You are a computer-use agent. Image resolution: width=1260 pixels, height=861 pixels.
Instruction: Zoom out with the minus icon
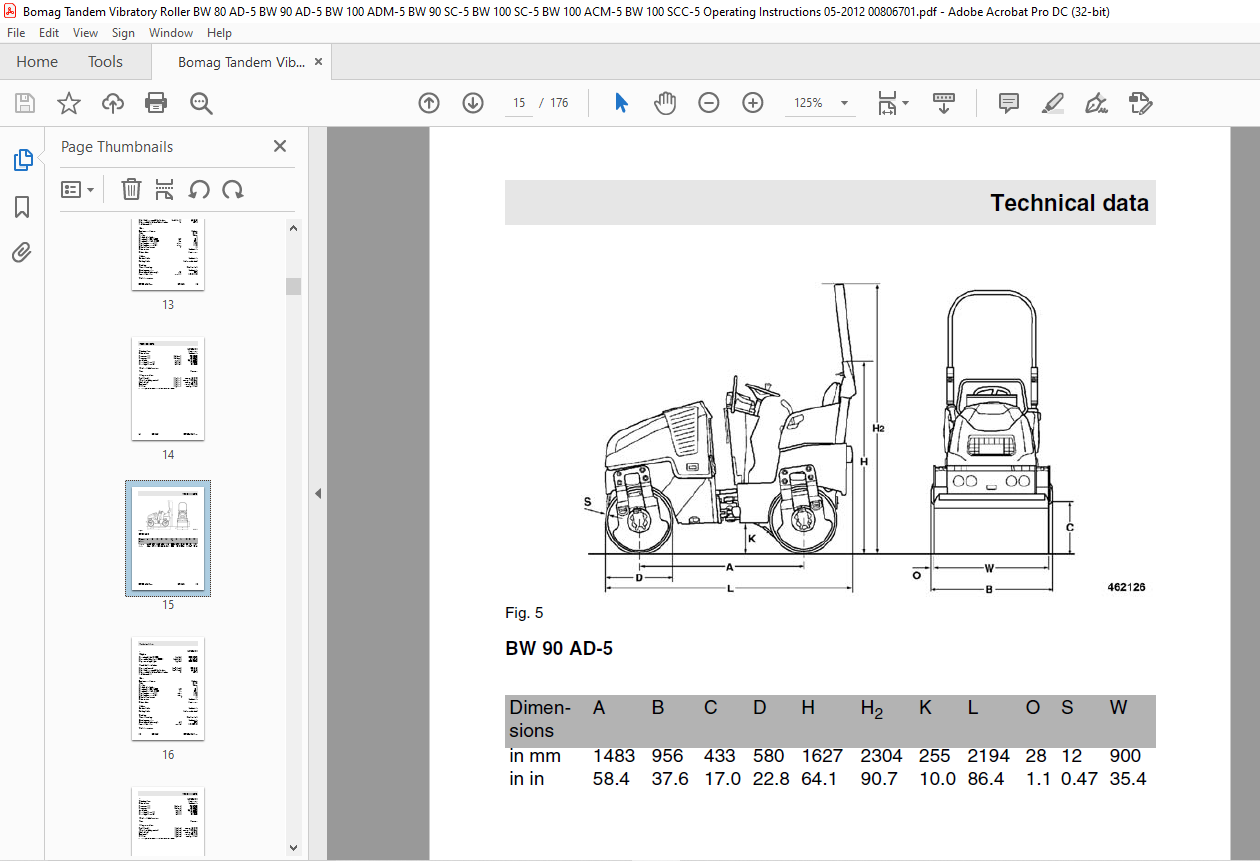[709, 103]
